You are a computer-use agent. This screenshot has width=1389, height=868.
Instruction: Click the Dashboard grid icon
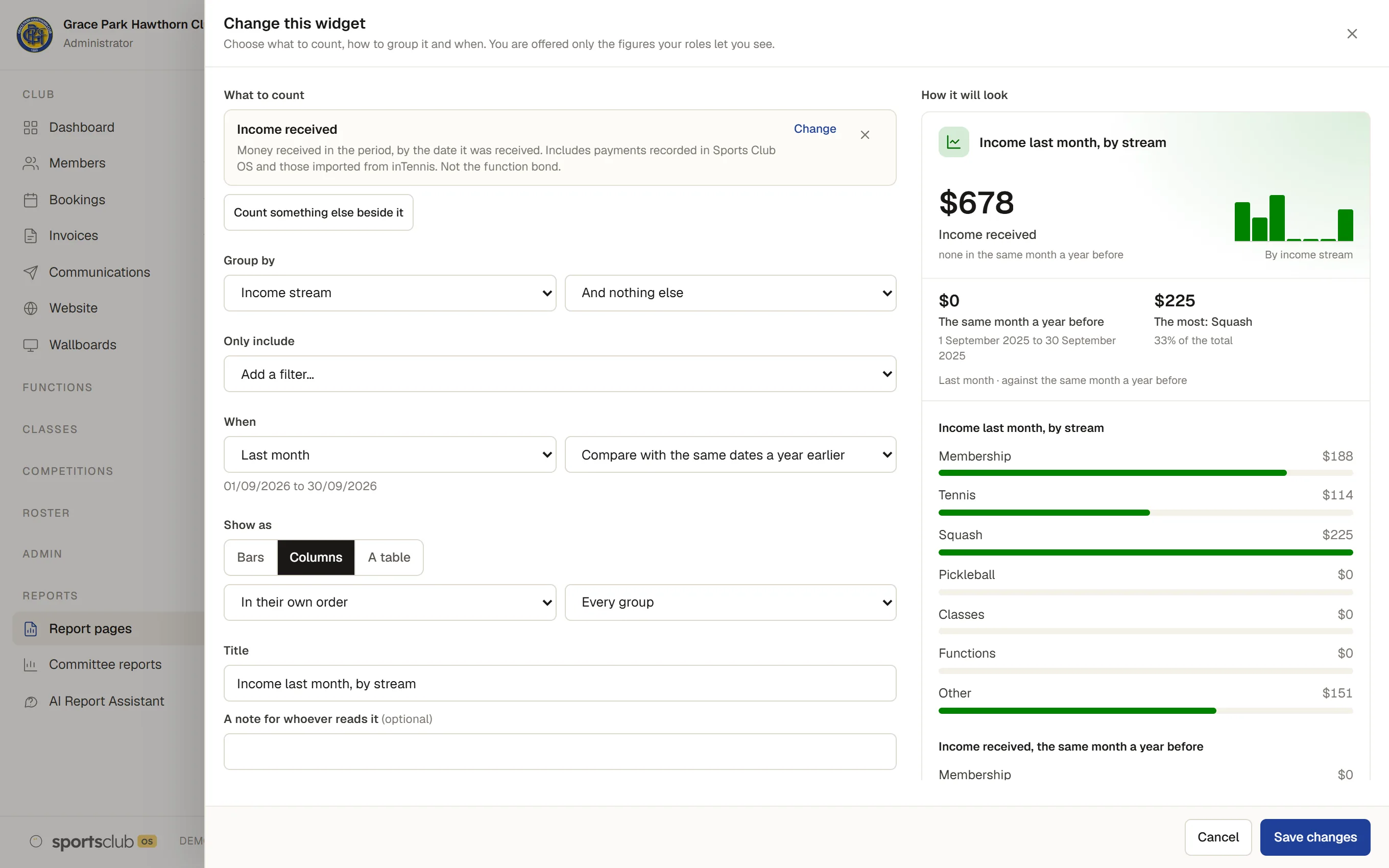tap(31, 128)
